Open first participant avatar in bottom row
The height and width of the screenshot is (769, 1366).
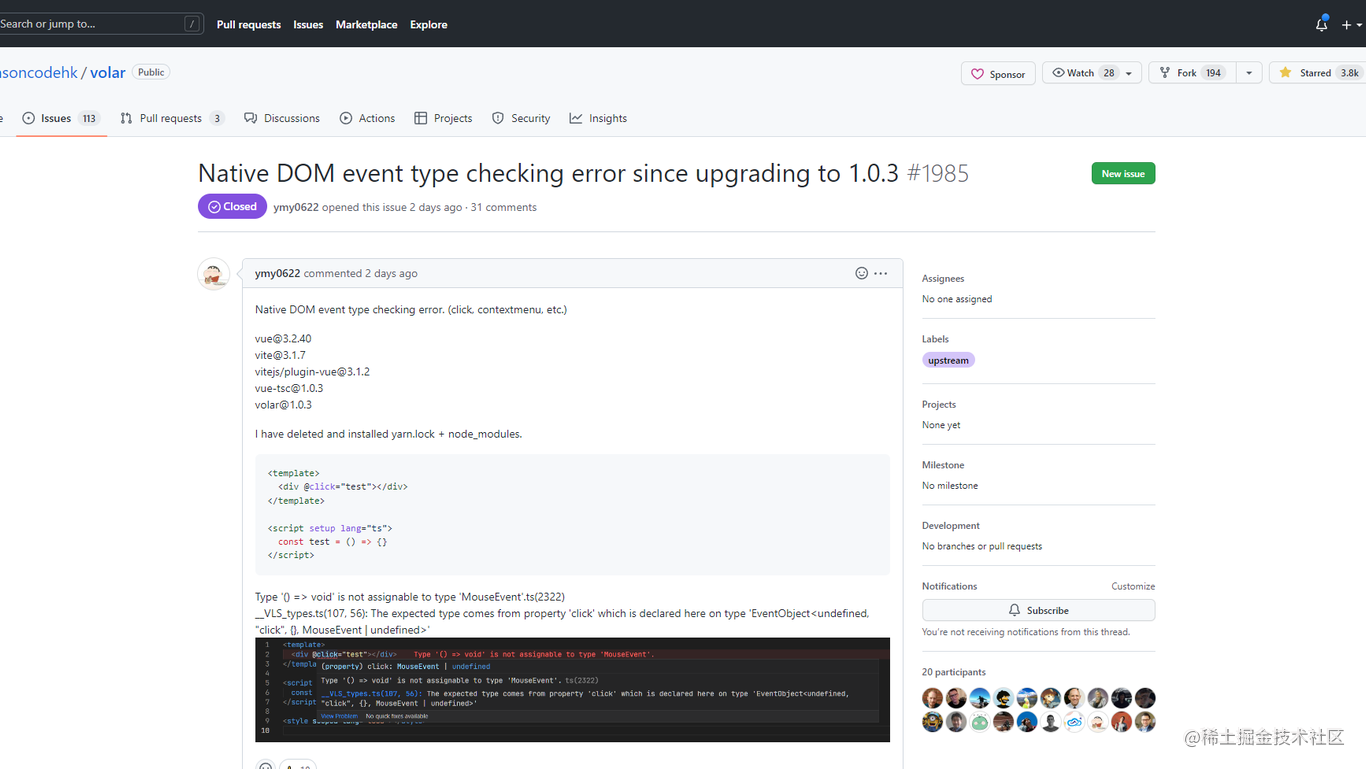(933, 722)
